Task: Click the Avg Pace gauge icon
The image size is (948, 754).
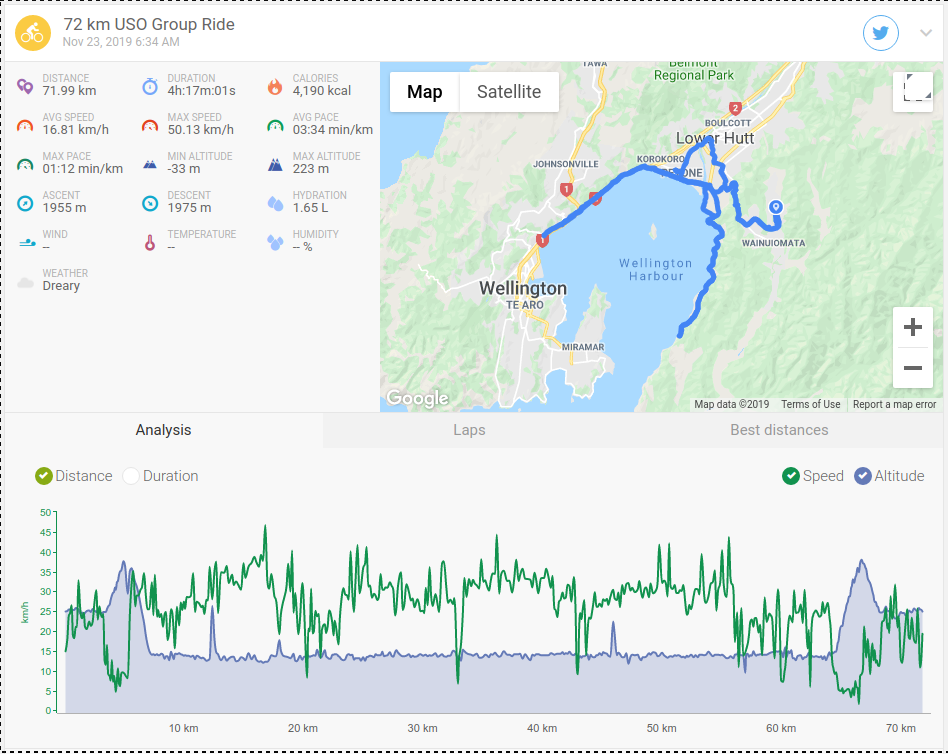Action: [275, 126]
